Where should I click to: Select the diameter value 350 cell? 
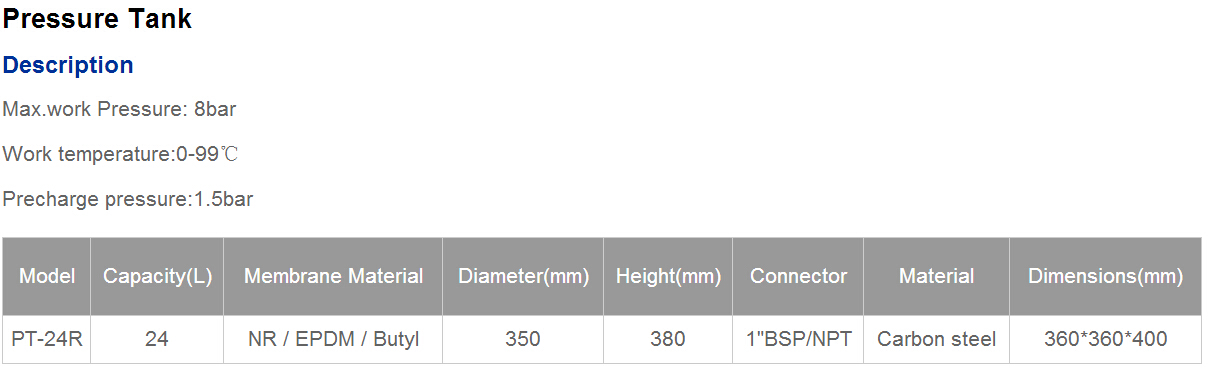point(523,339)
